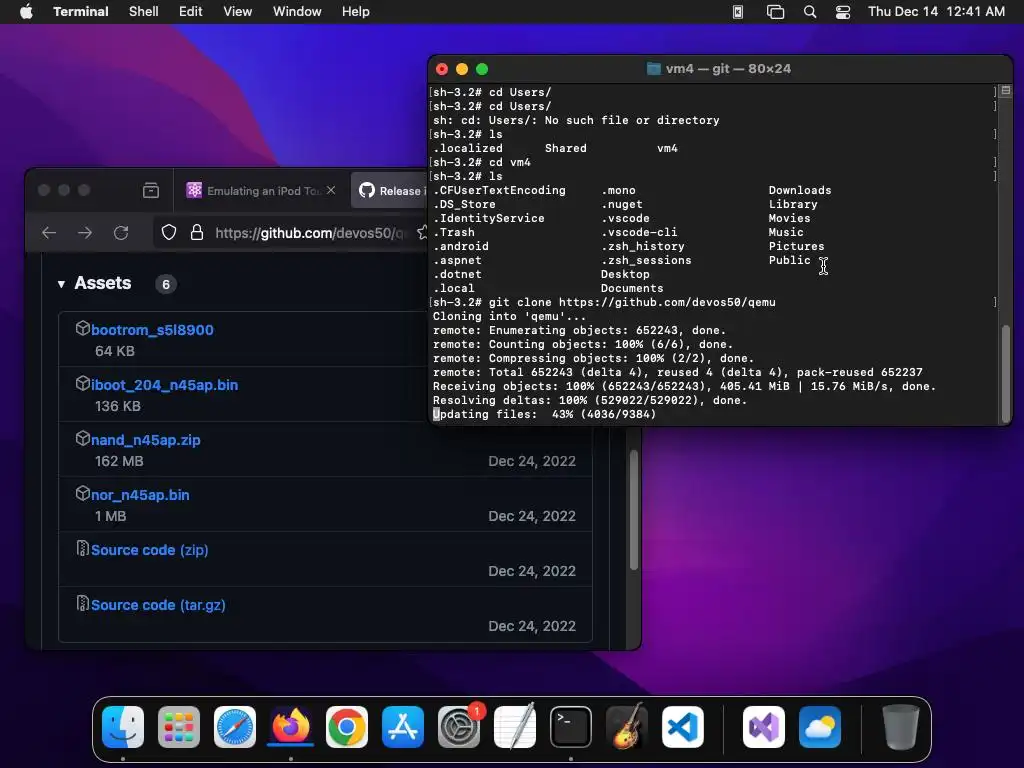Open the Terminal app menu
Viewport: 1024px width, 768px height.
click(80, 12)
